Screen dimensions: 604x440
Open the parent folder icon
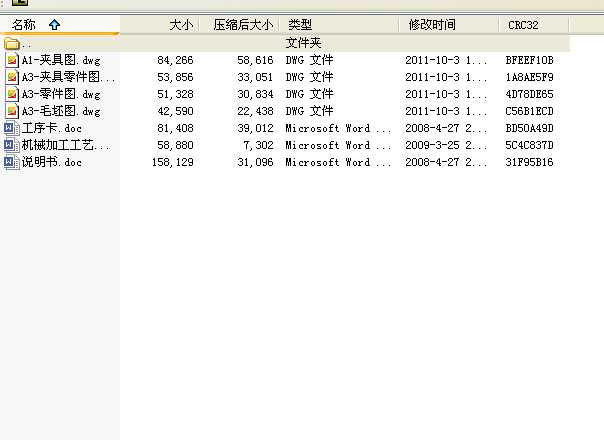point(12,44)
